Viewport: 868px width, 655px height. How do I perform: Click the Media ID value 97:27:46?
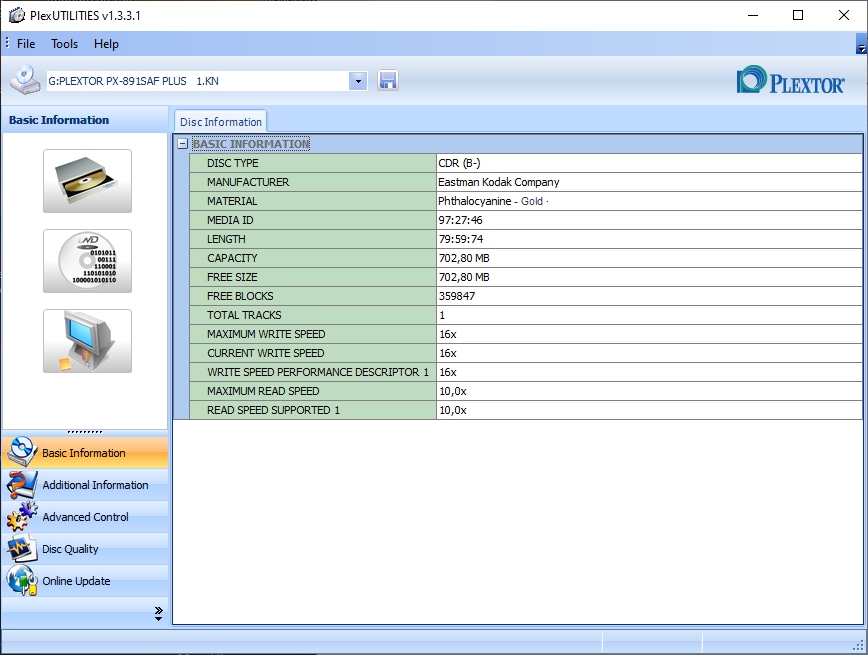(461, 220)
